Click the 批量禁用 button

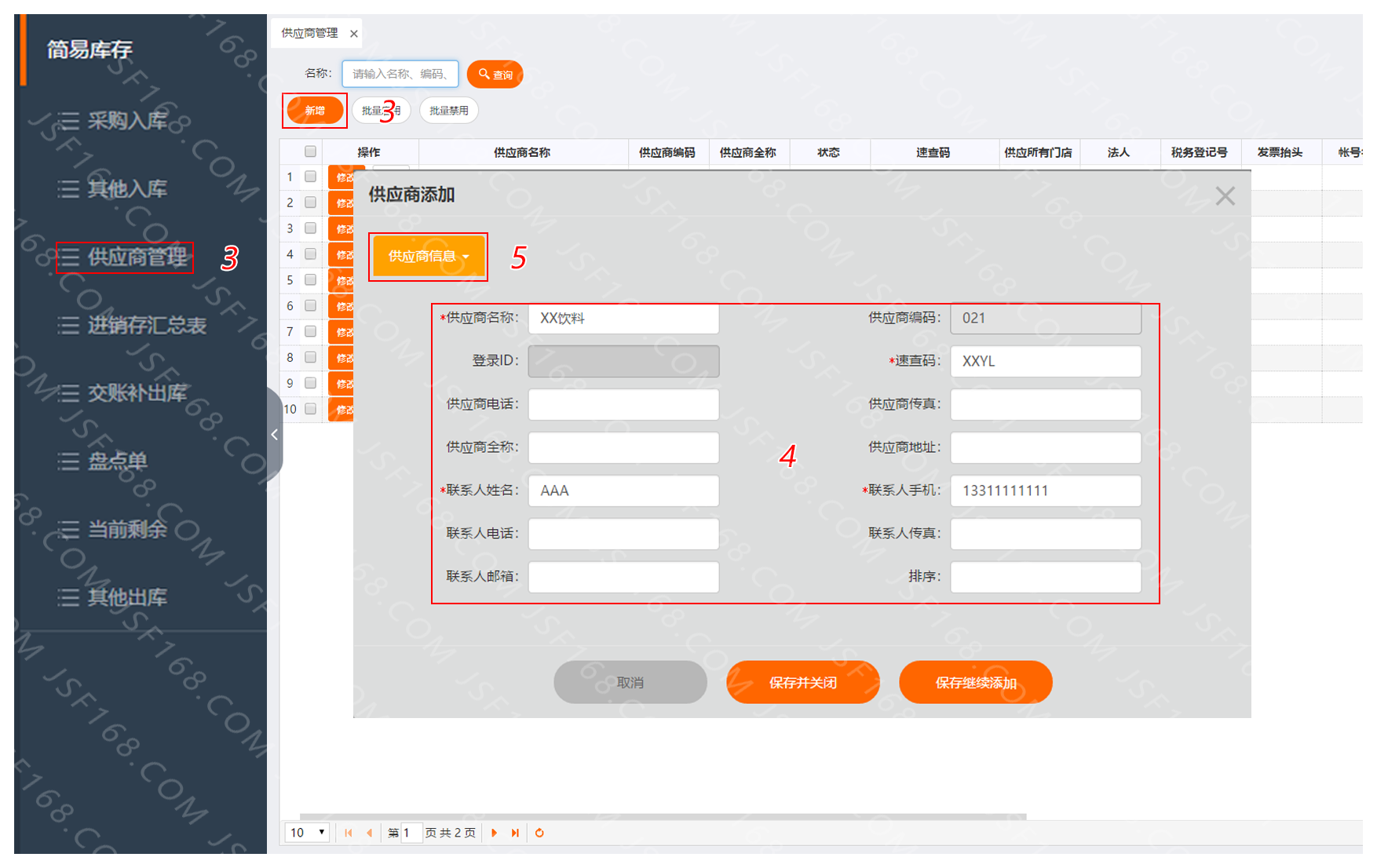[449, 111]
